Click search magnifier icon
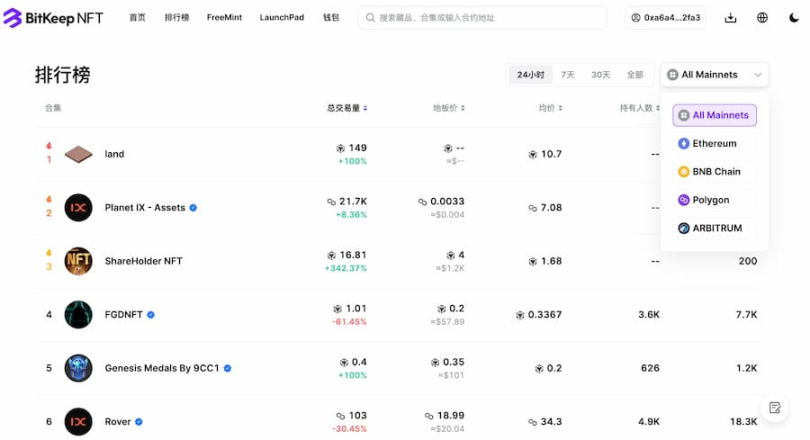The height and width of the screenshot is (440, 810). tap(370, 18)
